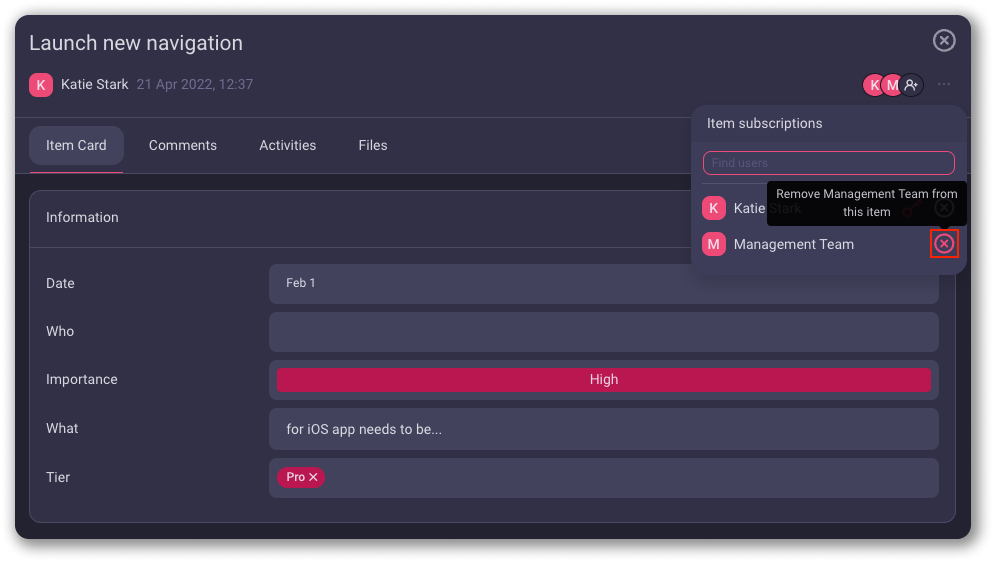
Task: Open the empty Who field
Action: point(603,332)
